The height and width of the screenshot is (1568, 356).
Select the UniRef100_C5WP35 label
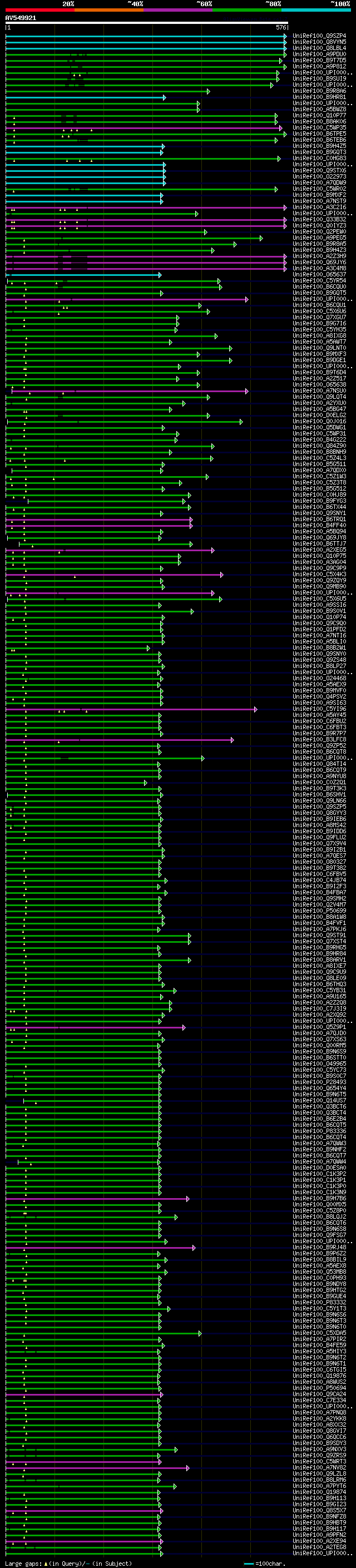point(319,128)
